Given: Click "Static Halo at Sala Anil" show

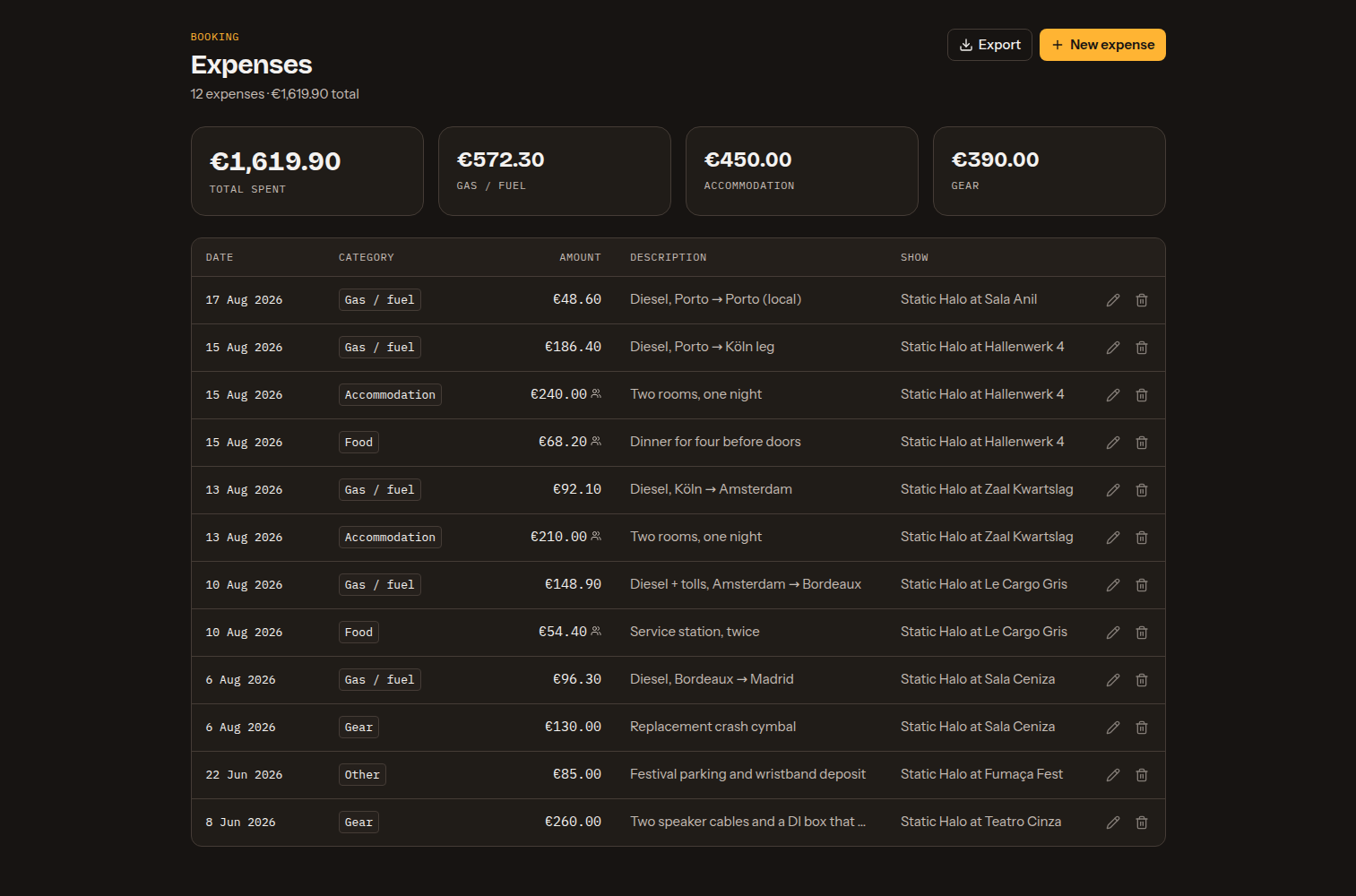Looking at the screenshot, I should (x=969, y=299).
